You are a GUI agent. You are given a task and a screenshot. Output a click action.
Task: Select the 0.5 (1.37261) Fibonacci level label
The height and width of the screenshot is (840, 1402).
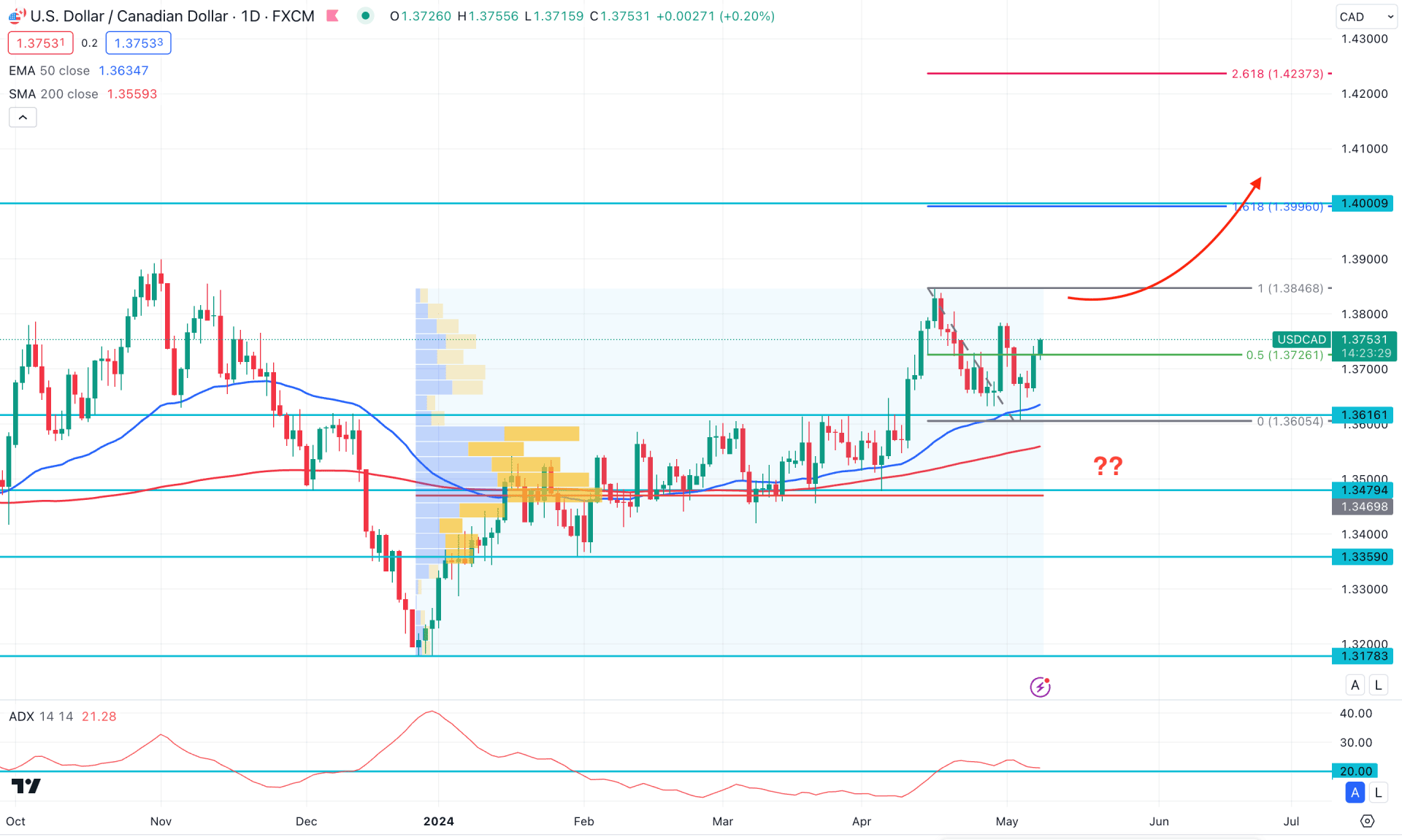point(1284,355)
